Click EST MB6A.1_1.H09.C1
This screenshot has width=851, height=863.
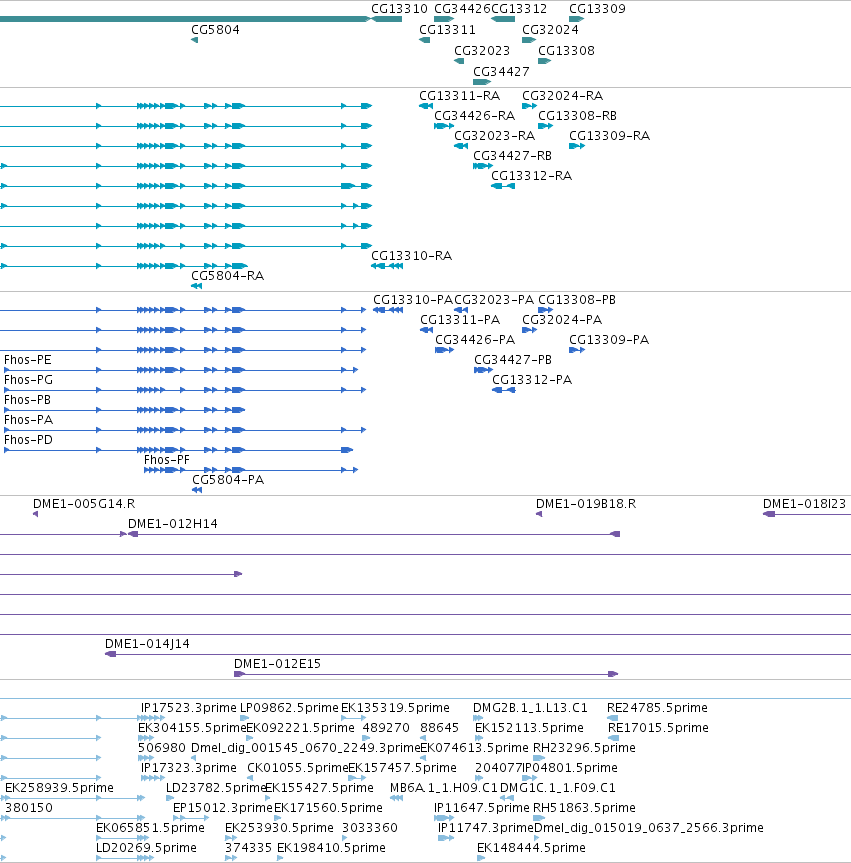444,788
